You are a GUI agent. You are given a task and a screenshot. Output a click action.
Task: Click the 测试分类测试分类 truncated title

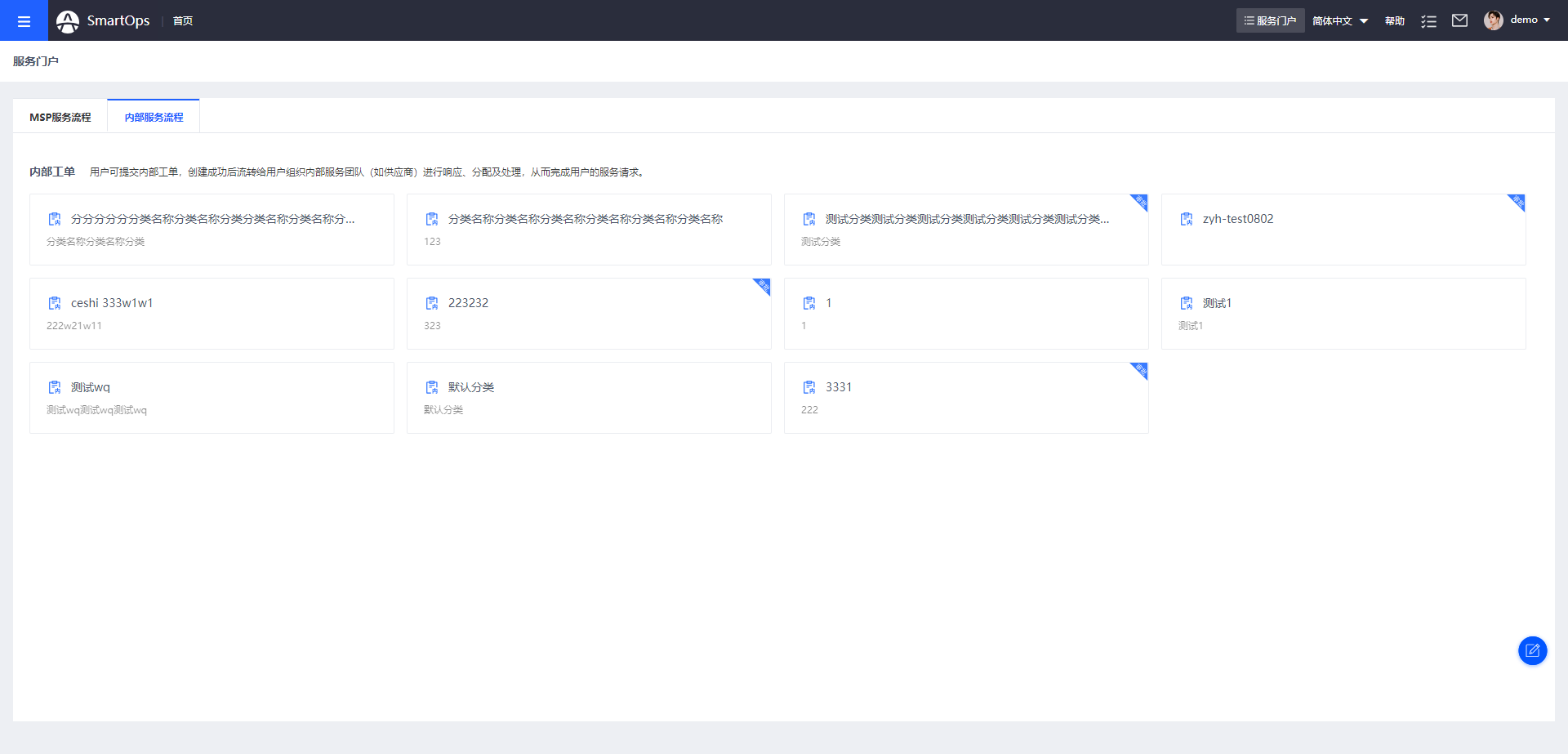967,219
